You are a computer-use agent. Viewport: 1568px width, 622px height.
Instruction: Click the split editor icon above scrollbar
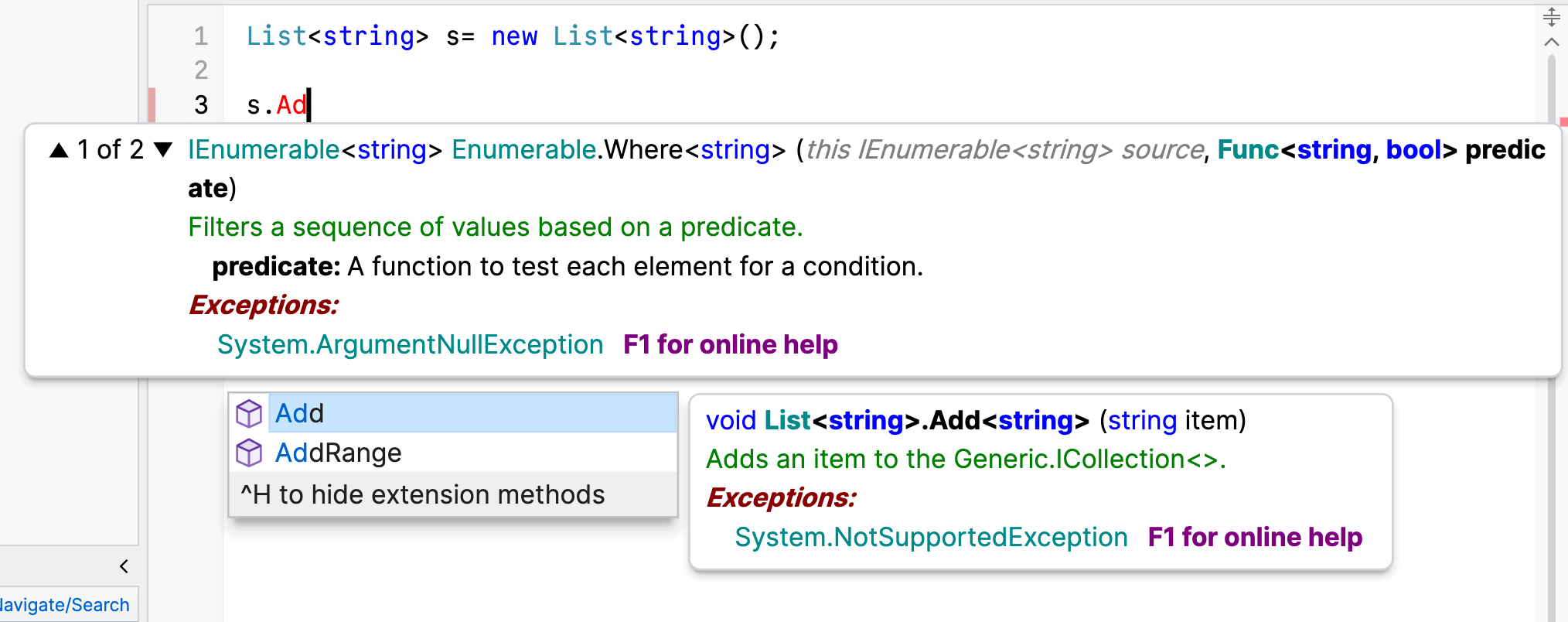tap(1551, 16)
